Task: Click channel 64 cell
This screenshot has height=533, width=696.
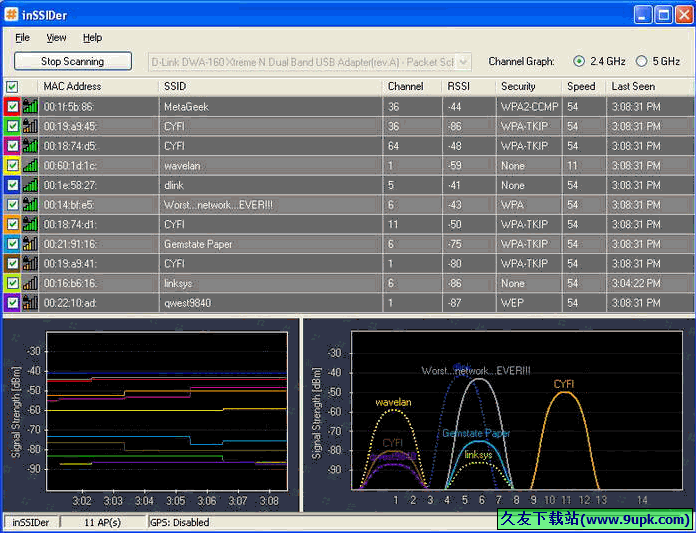Action: (412, 146)
